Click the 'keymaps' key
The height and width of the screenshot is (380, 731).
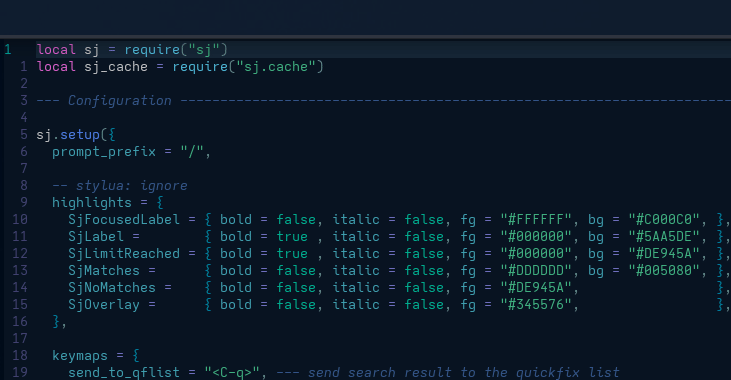(80, 355)
